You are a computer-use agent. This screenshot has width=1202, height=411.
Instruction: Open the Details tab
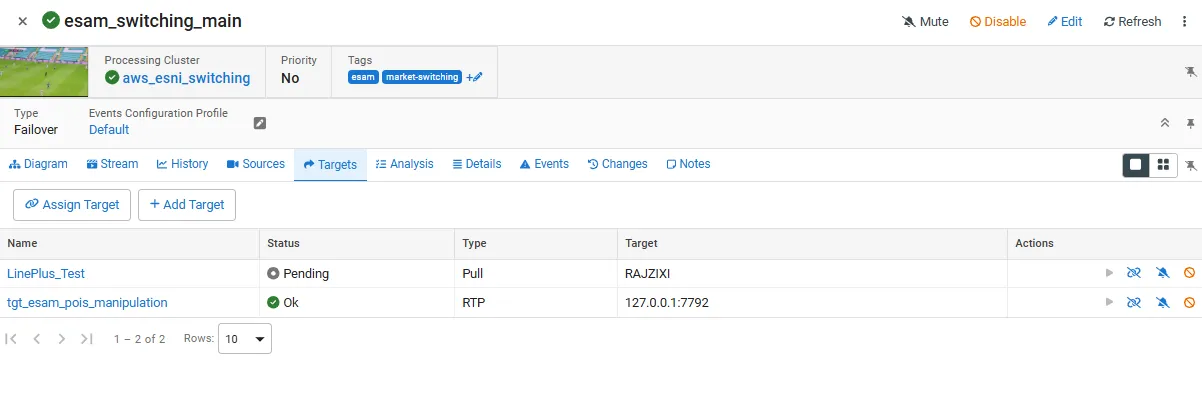coord(477,164)
